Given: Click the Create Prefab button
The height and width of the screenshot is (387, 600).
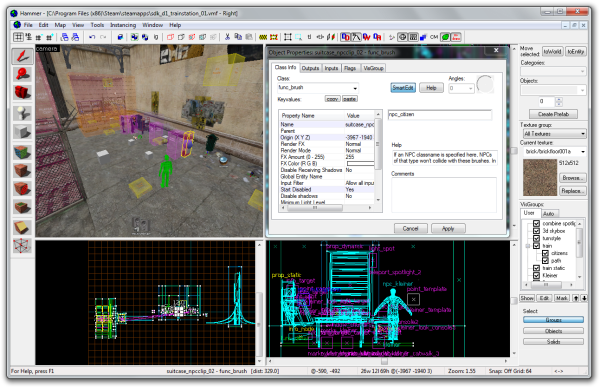Looking at the screenshot, I should [553, 114].
